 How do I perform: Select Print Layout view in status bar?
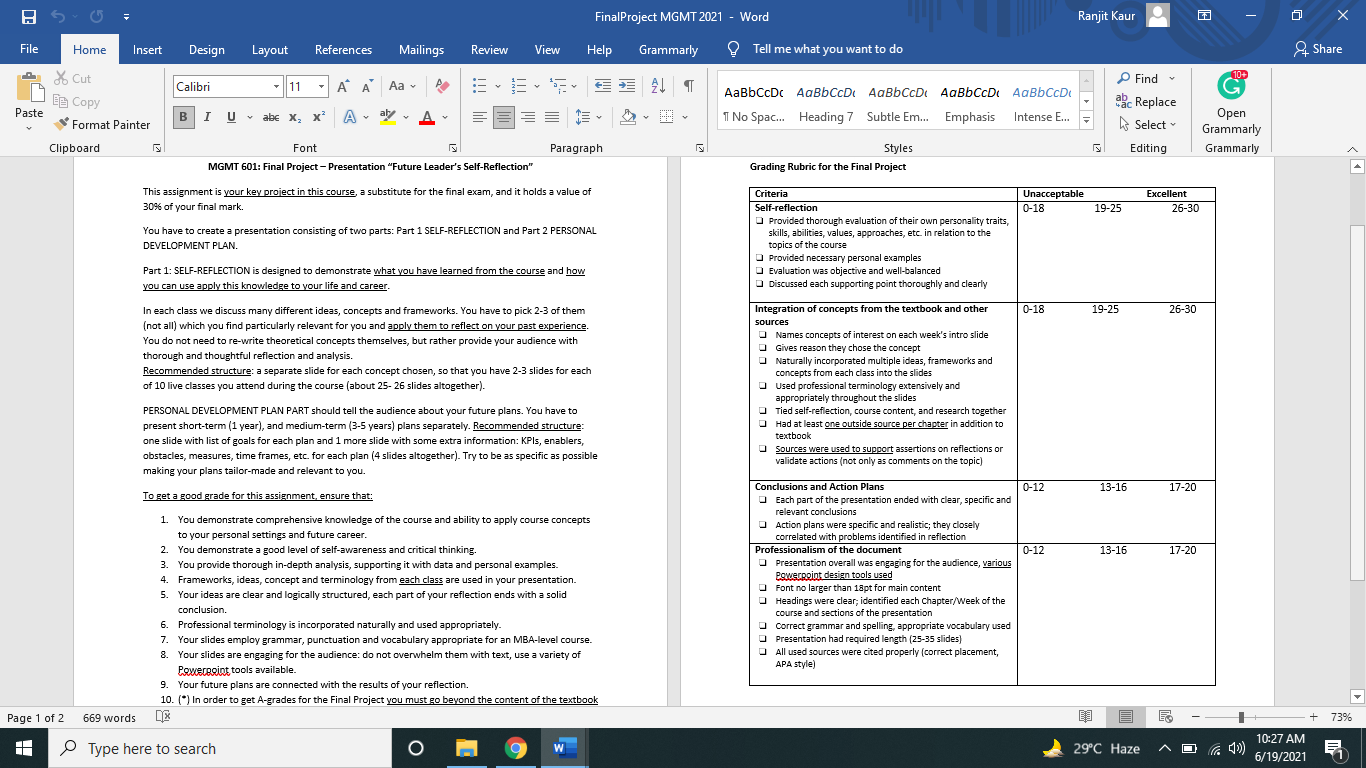[1125, 717]
